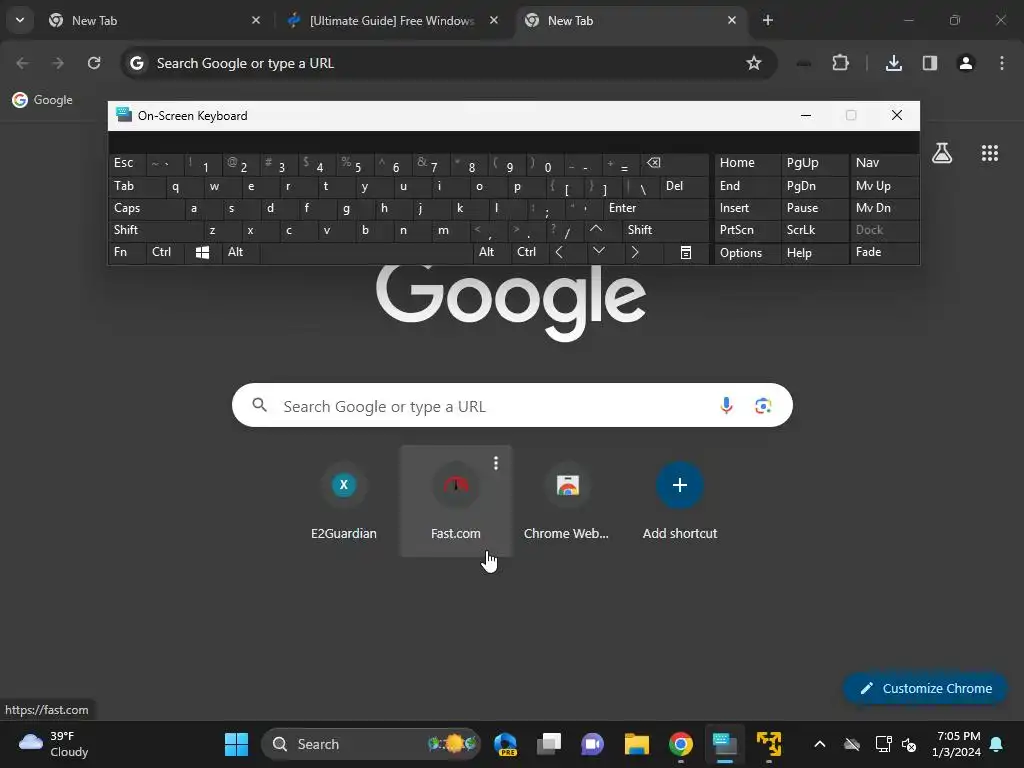The image size is (1024, 768).
Task: Toggle left Ctrl key on On-Screen Keyboard
Action: coord(165,252)
